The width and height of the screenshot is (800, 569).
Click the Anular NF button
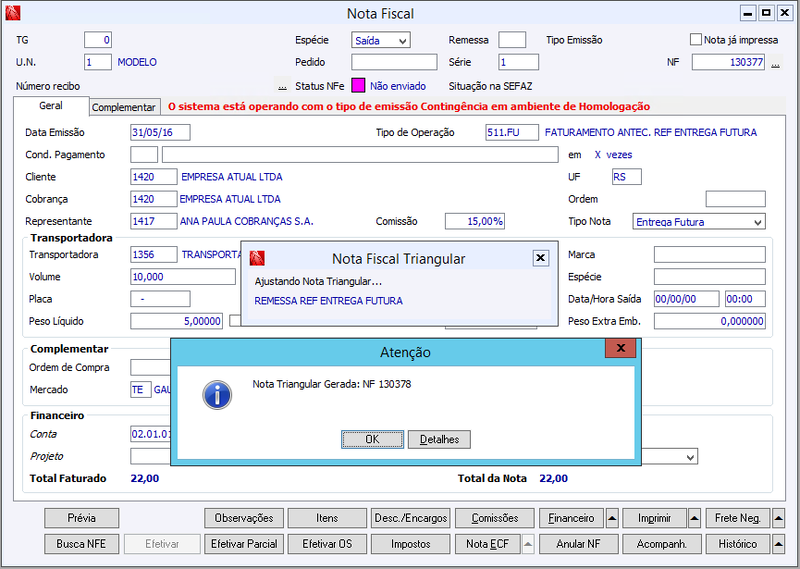click(579, 544)
